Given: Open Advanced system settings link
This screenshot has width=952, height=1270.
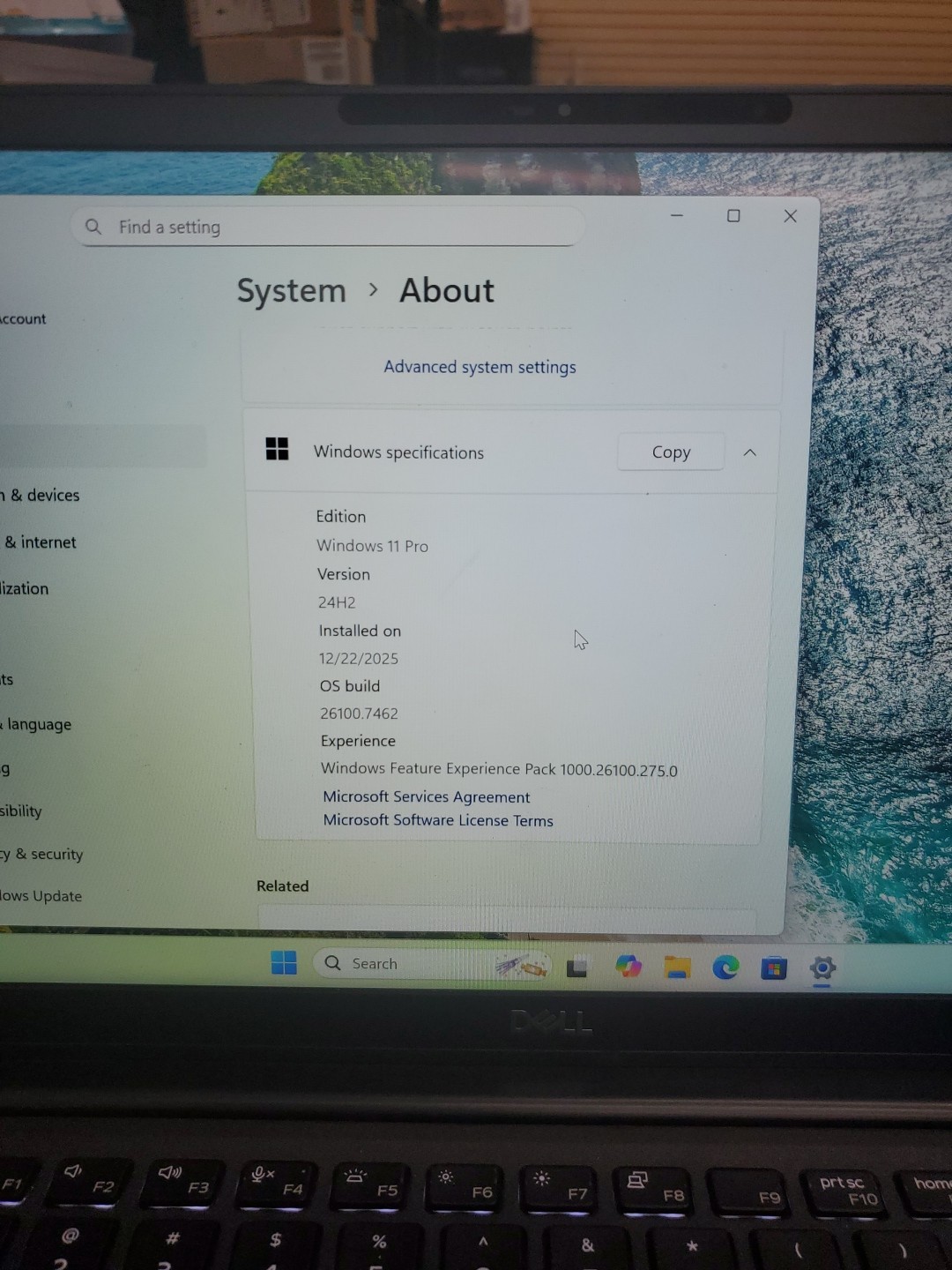Looking at the screenshot, I should pyautogui.click(x=480, y=367).
